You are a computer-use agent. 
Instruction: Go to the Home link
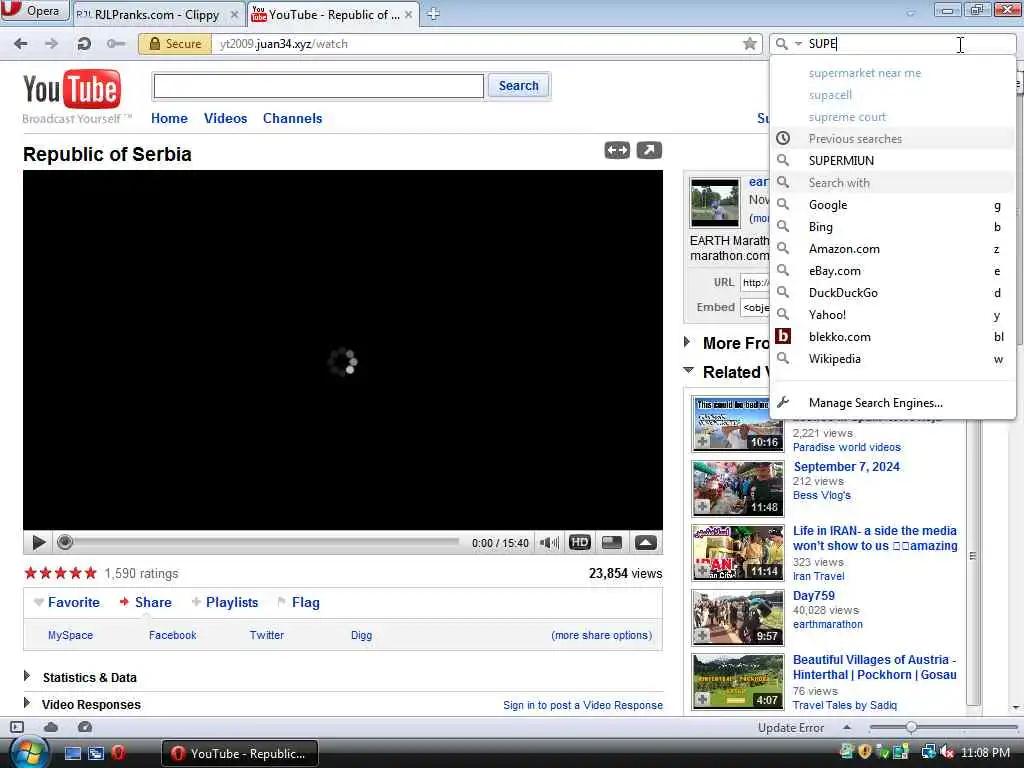tap(169, 118)
